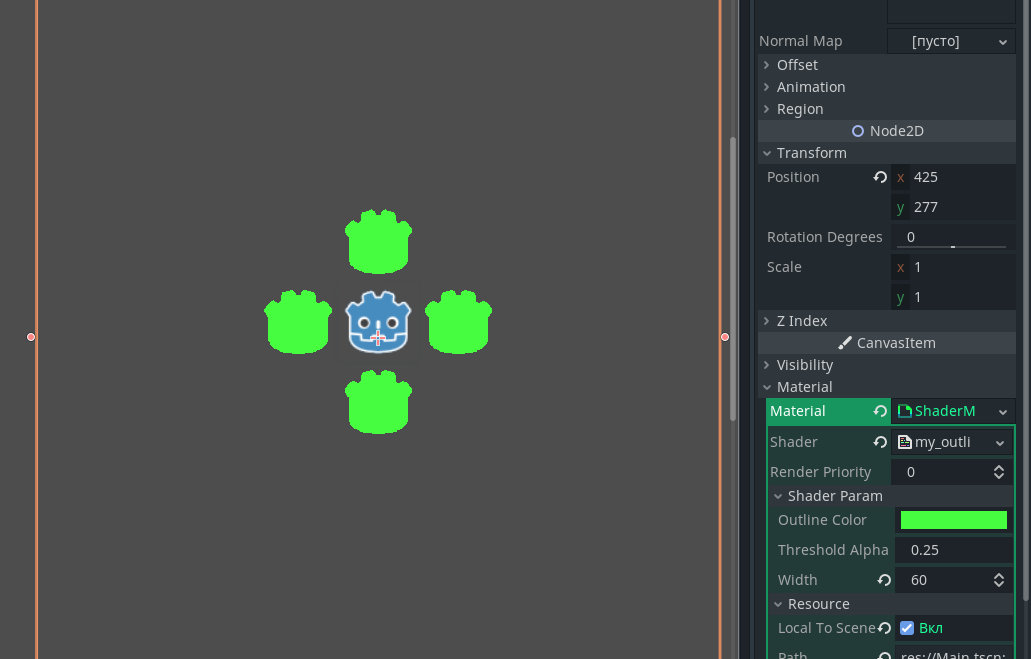Revert the Local To Scene setting
This screenshot has height=659, width=1031.
pos(884,628)
